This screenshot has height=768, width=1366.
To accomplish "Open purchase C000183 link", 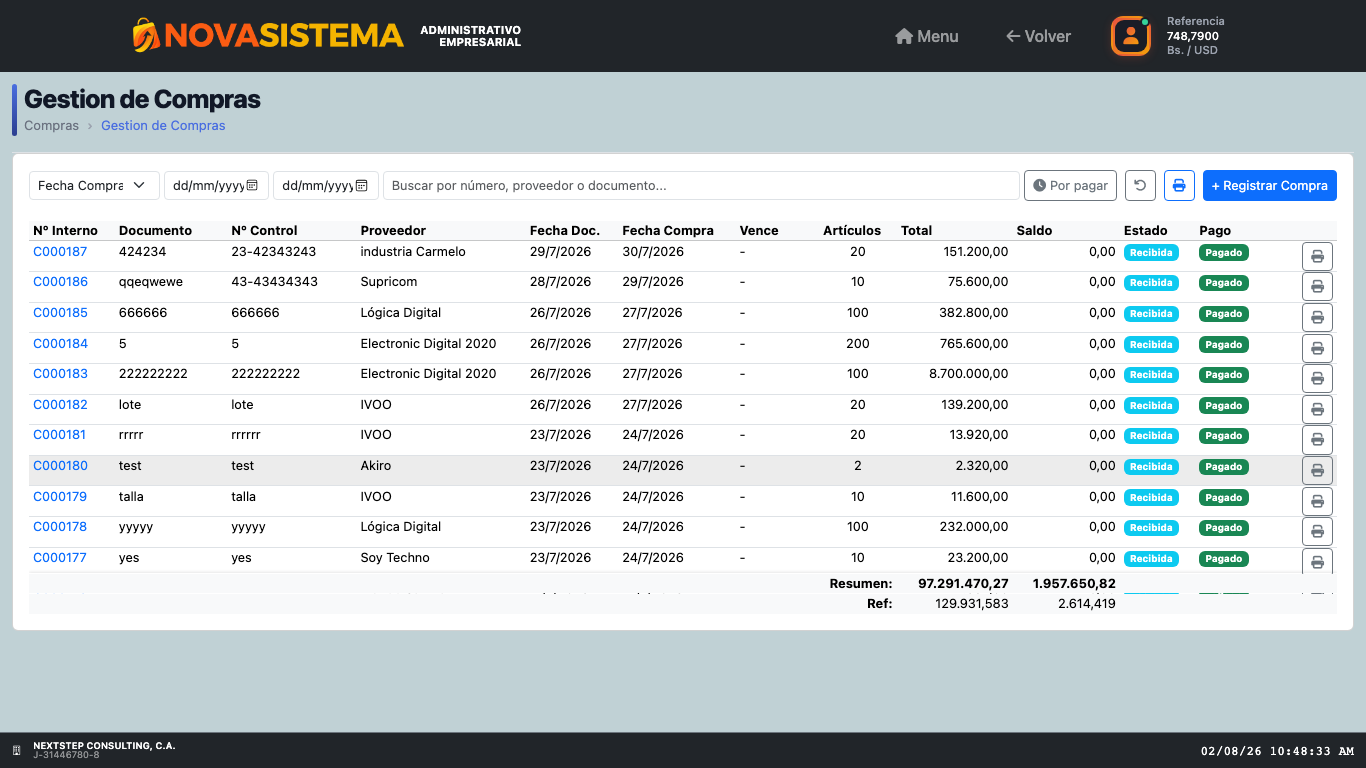I will click(x=60, y=374).
